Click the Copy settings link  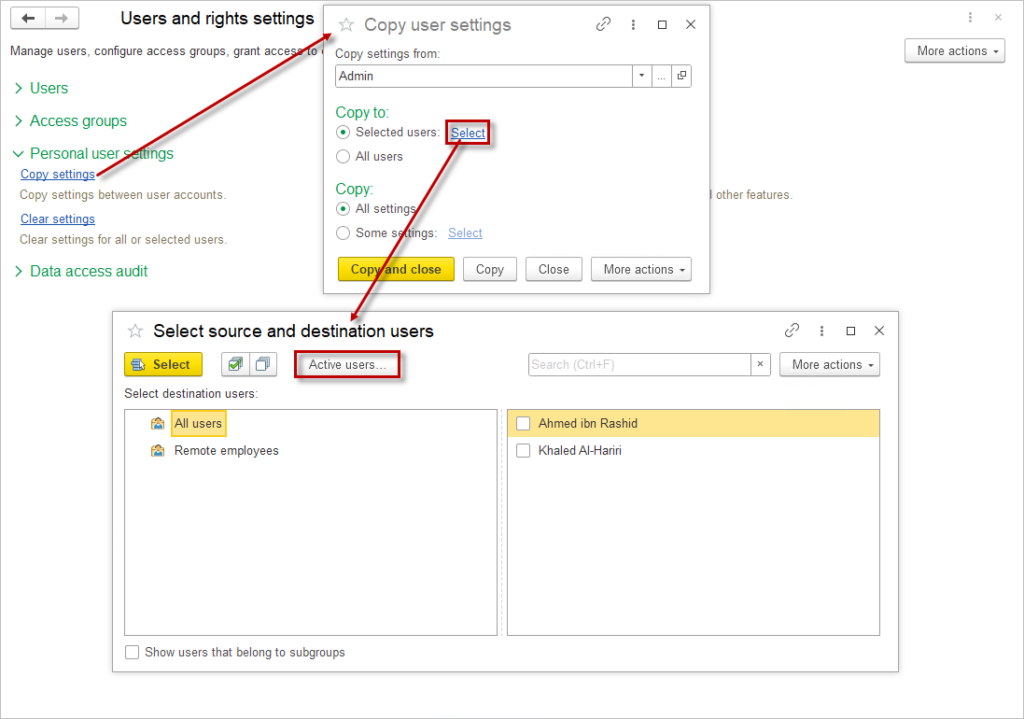coord(57,174)
